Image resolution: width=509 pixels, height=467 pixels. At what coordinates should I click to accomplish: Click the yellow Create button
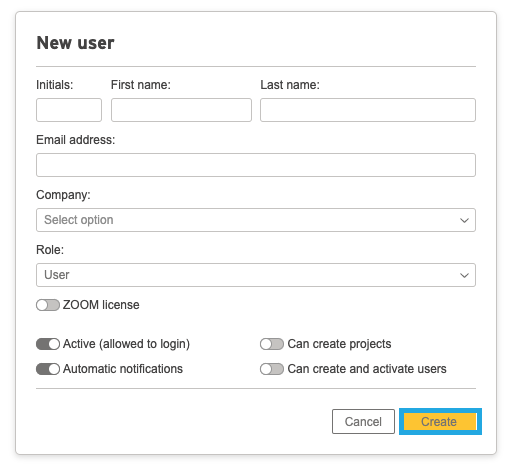440,422
